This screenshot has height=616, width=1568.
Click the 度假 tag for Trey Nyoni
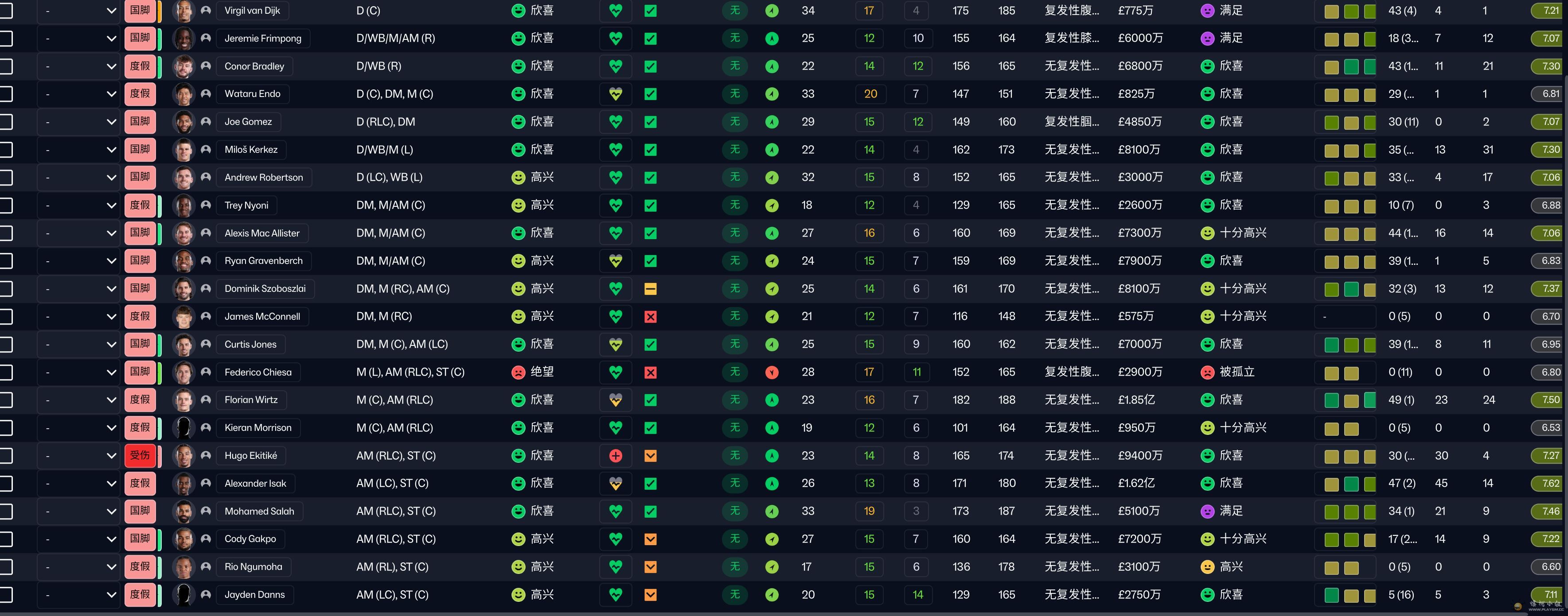(x=140, y=205)
